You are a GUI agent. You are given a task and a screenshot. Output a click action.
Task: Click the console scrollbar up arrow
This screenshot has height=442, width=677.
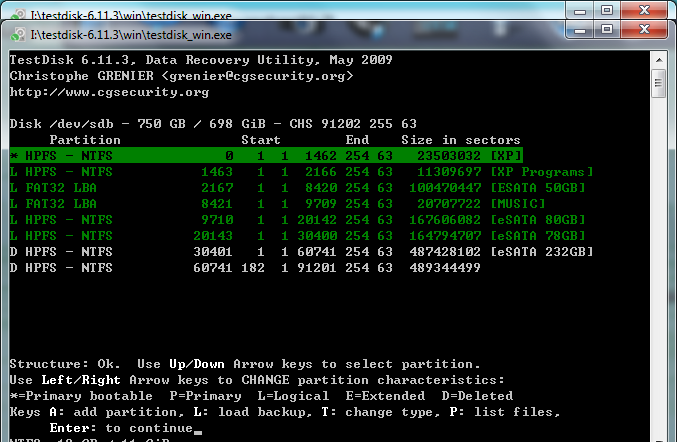tap(659, 60)
